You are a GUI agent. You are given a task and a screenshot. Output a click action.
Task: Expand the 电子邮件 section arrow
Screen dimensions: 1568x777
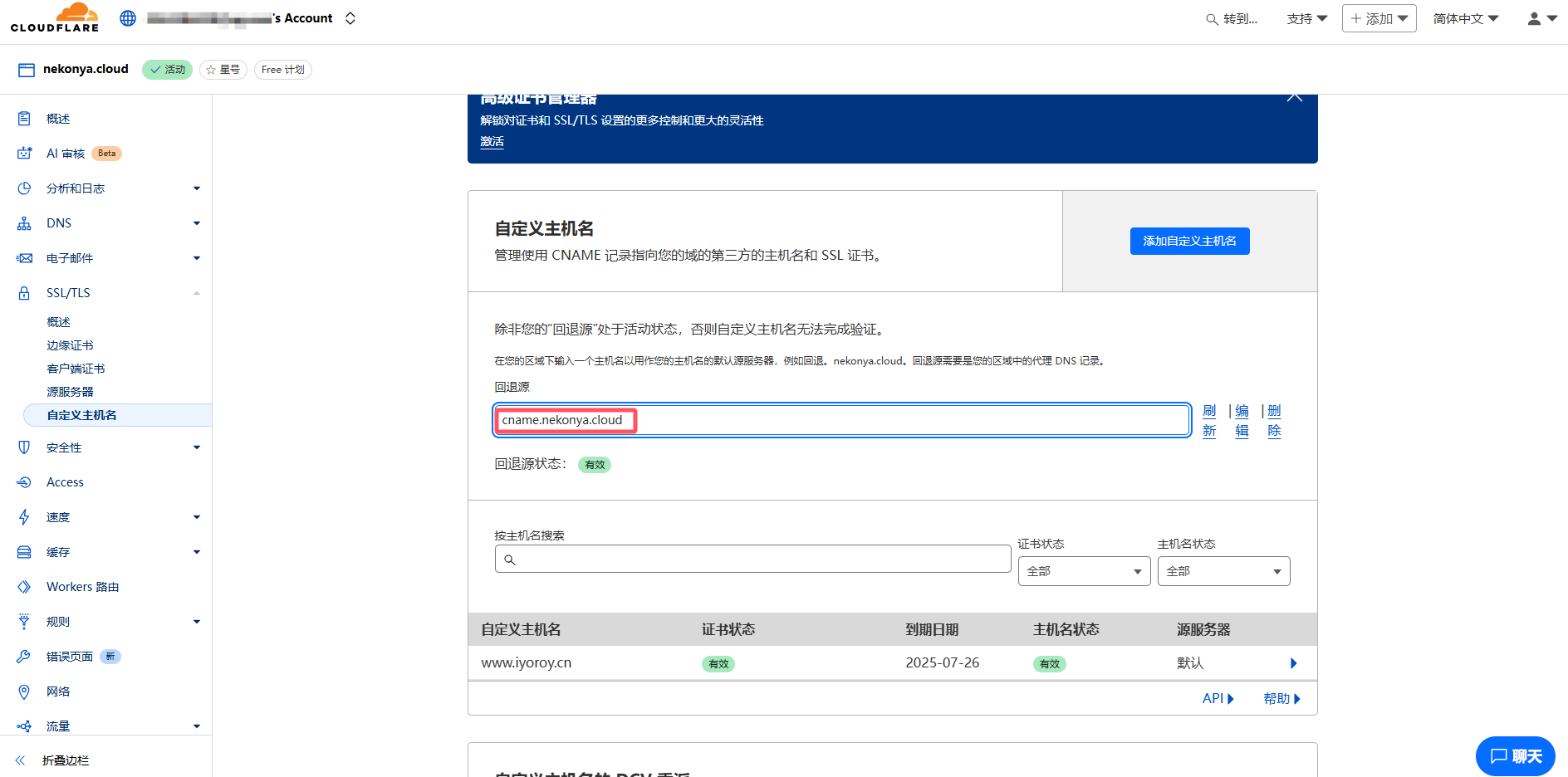[197, 258]
